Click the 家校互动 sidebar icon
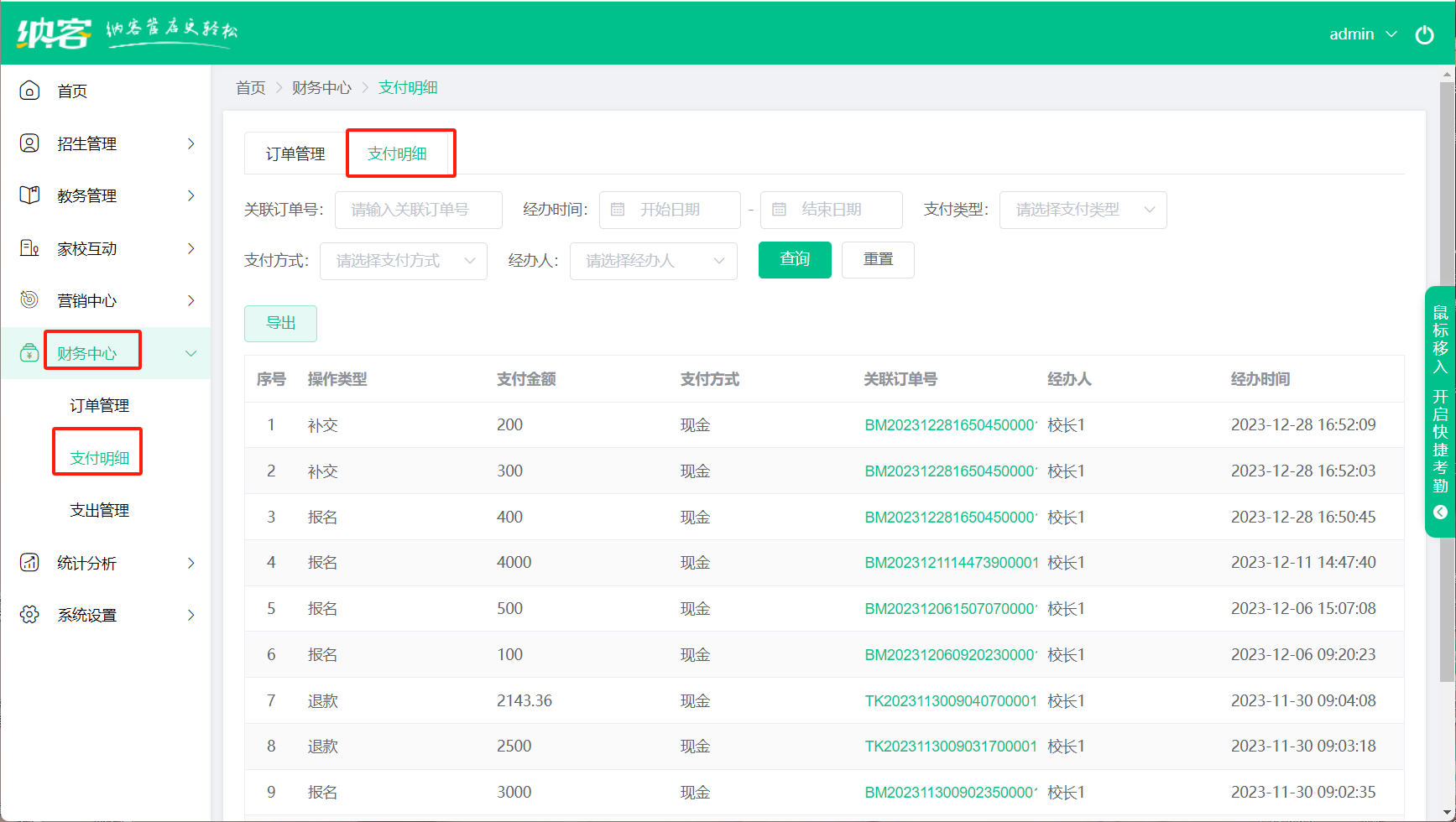 pos(29,248)
